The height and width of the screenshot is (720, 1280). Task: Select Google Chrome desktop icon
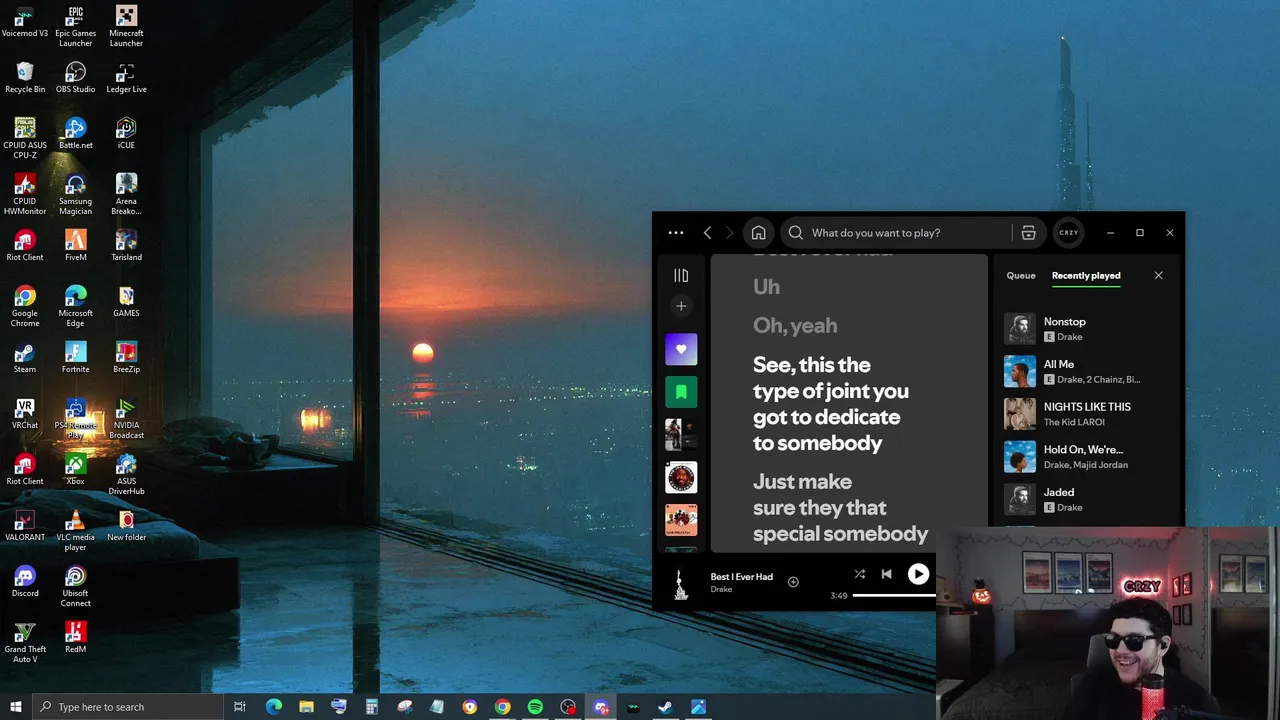point(25,306)
